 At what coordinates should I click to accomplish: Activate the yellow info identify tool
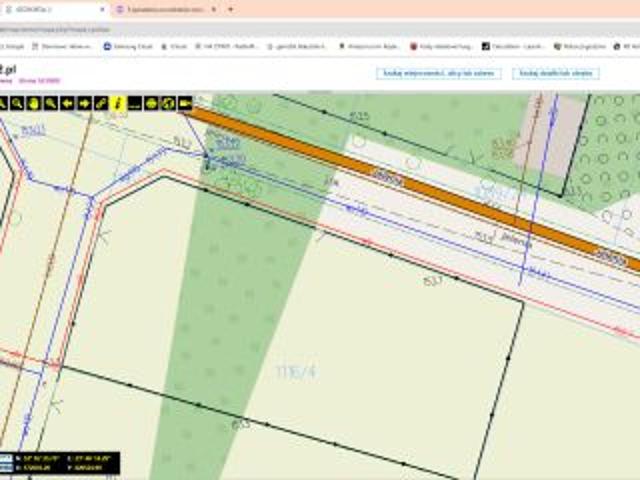pos(117,103)
